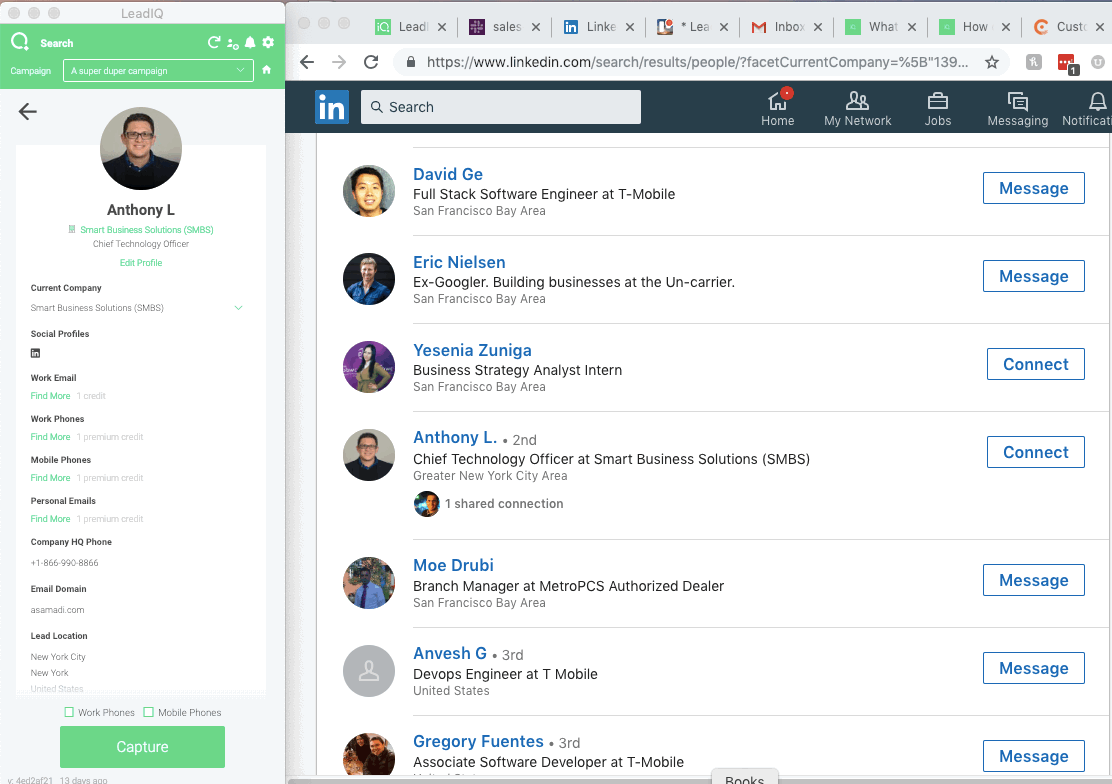Image resolution: width=1112 pixels, height=784 pixels.
Task: Open the LinkedIn My Network icon
Action: click(x=857, y=108)
